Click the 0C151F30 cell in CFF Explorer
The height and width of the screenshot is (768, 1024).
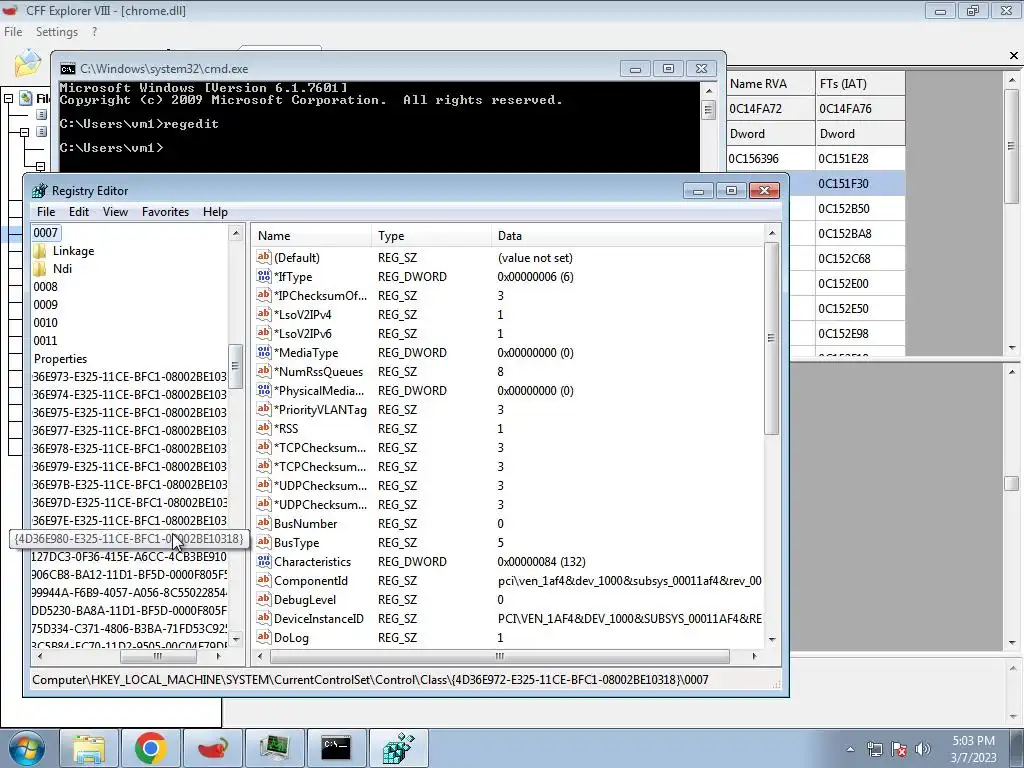click(861, 184)
